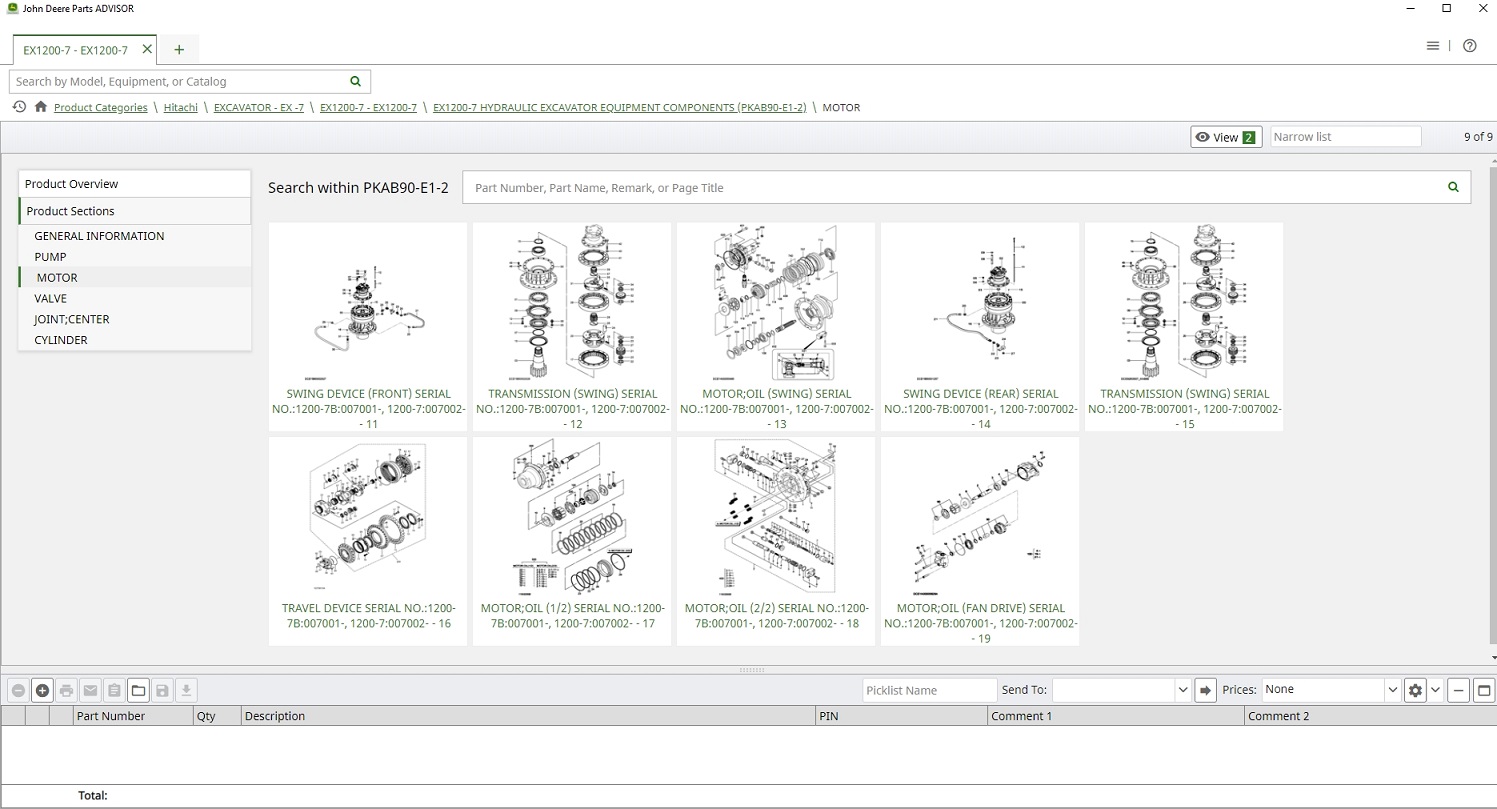Open the Print icon in the picklist toolbar
The width and height of the screenshot is (1497, 809).
pyautogui.click(x=66, y=690)
